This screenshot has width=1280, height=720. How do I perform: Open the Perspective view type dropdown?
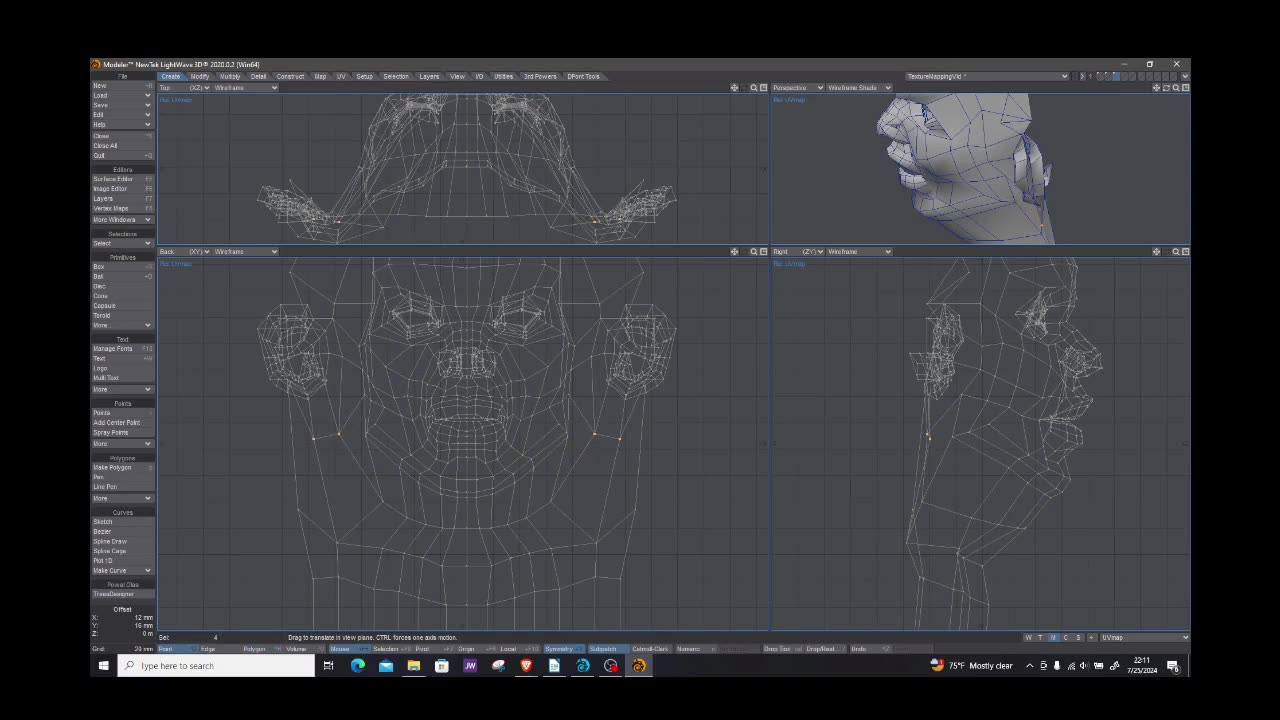coord(798,88)
